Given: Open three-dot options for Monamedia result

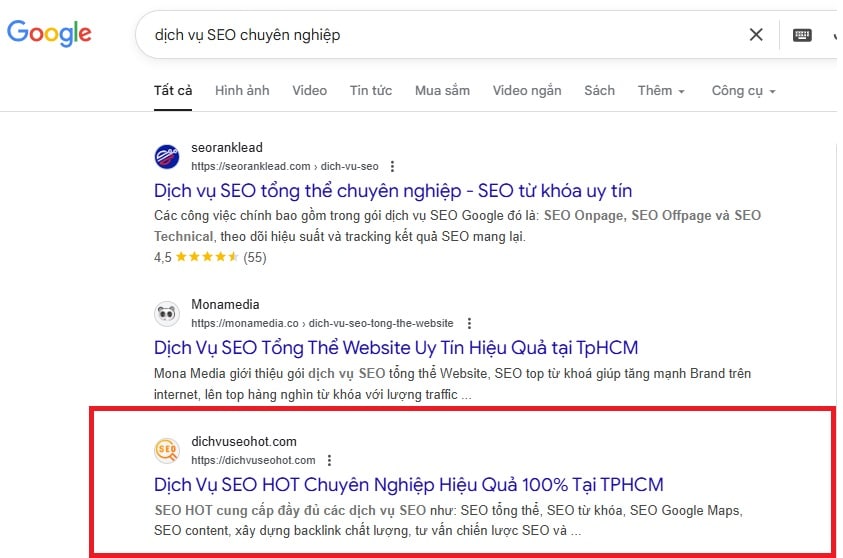Looking at the screenshot, I should click(469, 323).
